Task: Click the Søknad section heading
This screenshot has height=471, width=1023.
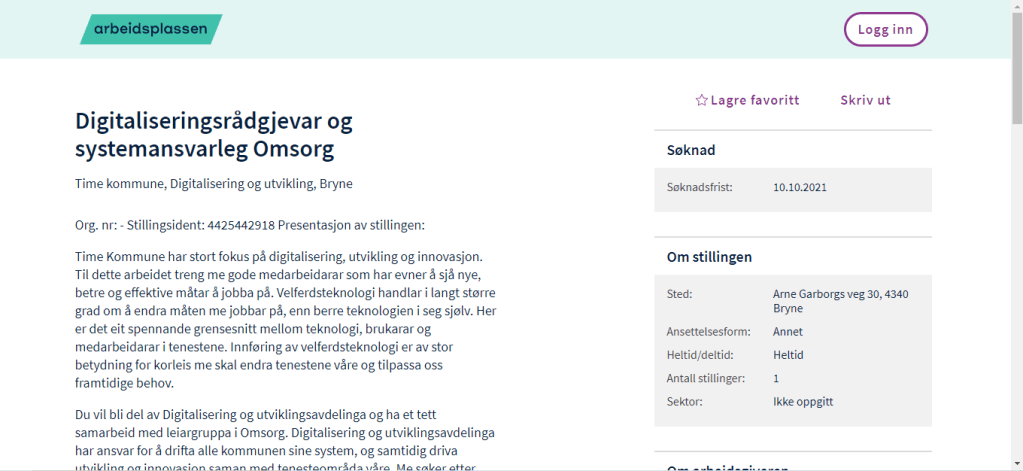Action: (691, 150)
